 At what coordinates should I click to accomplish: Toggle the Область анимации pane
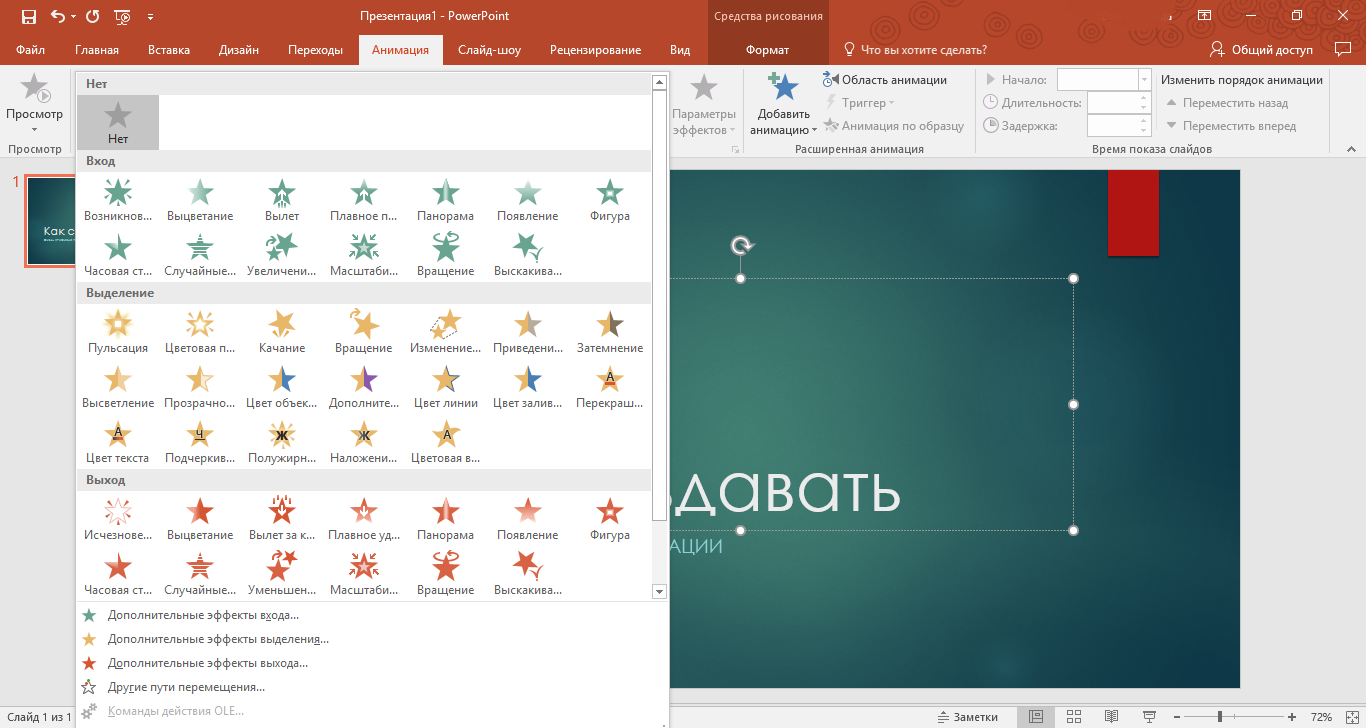click(x=885, y=80)
